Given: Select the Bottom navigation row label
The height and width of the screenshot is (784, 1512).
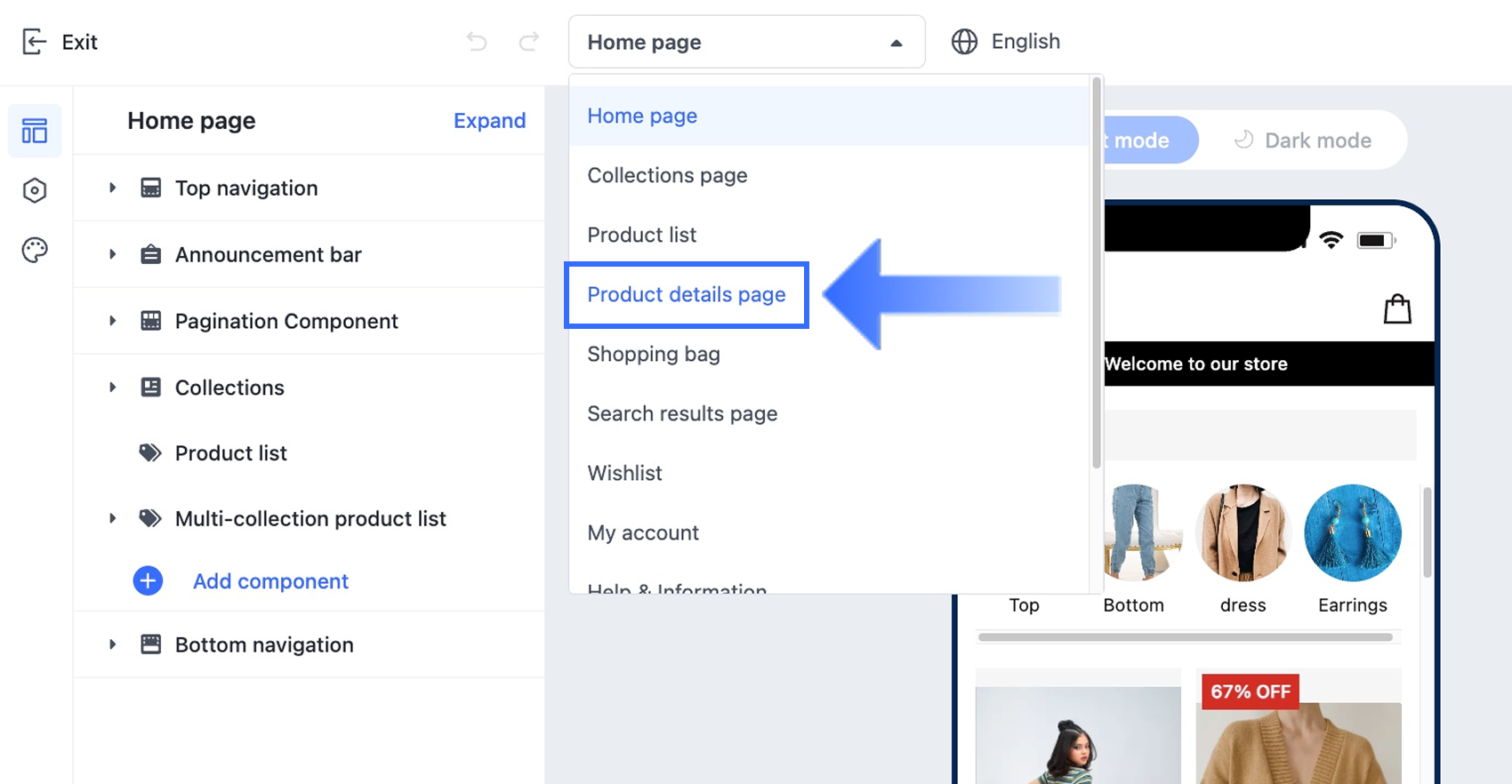Looking at the screenshot, I should (264, 644).
